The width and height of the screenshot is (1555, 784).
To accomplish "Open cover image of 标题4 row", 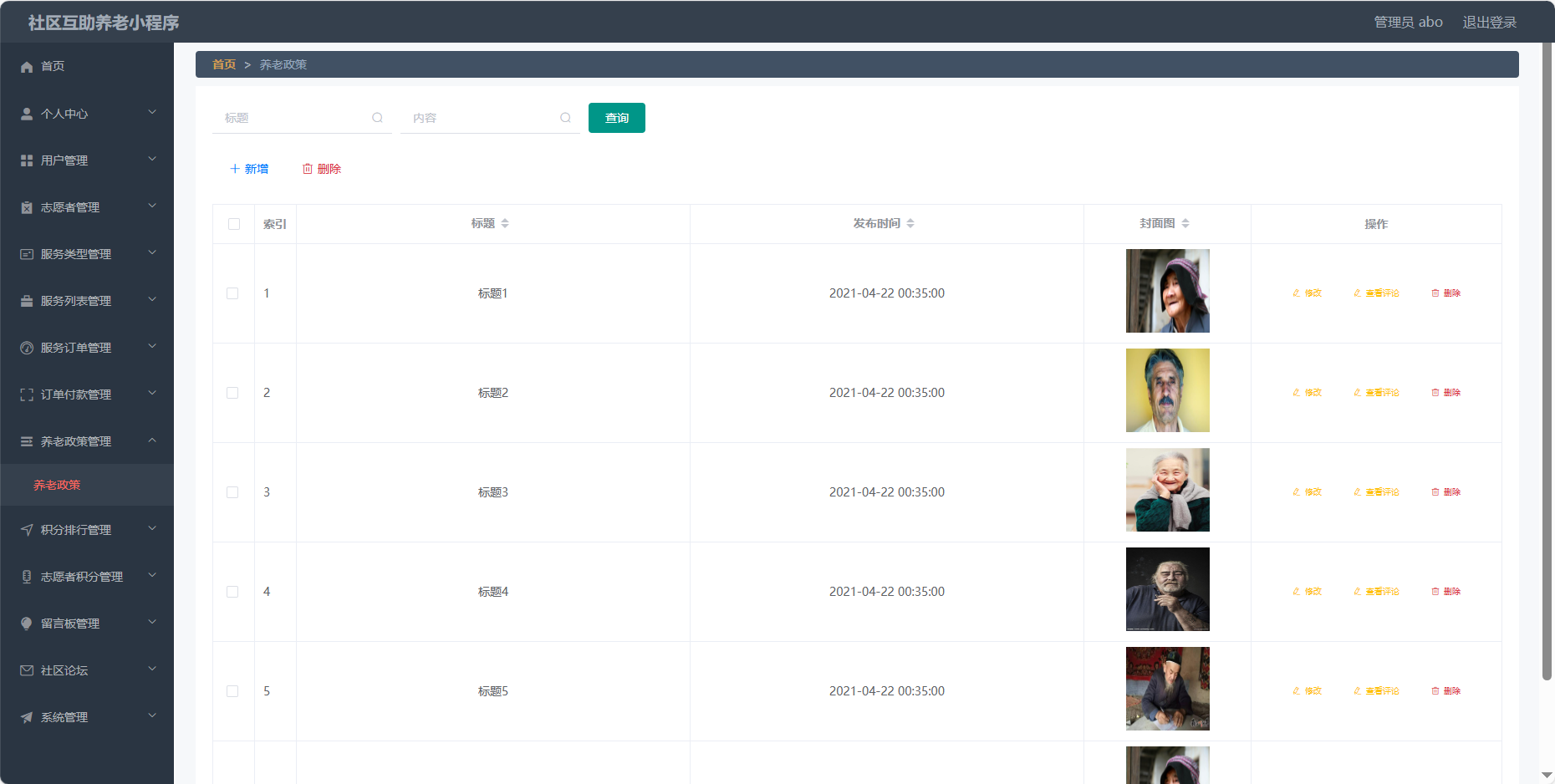I will (1168, 589).
